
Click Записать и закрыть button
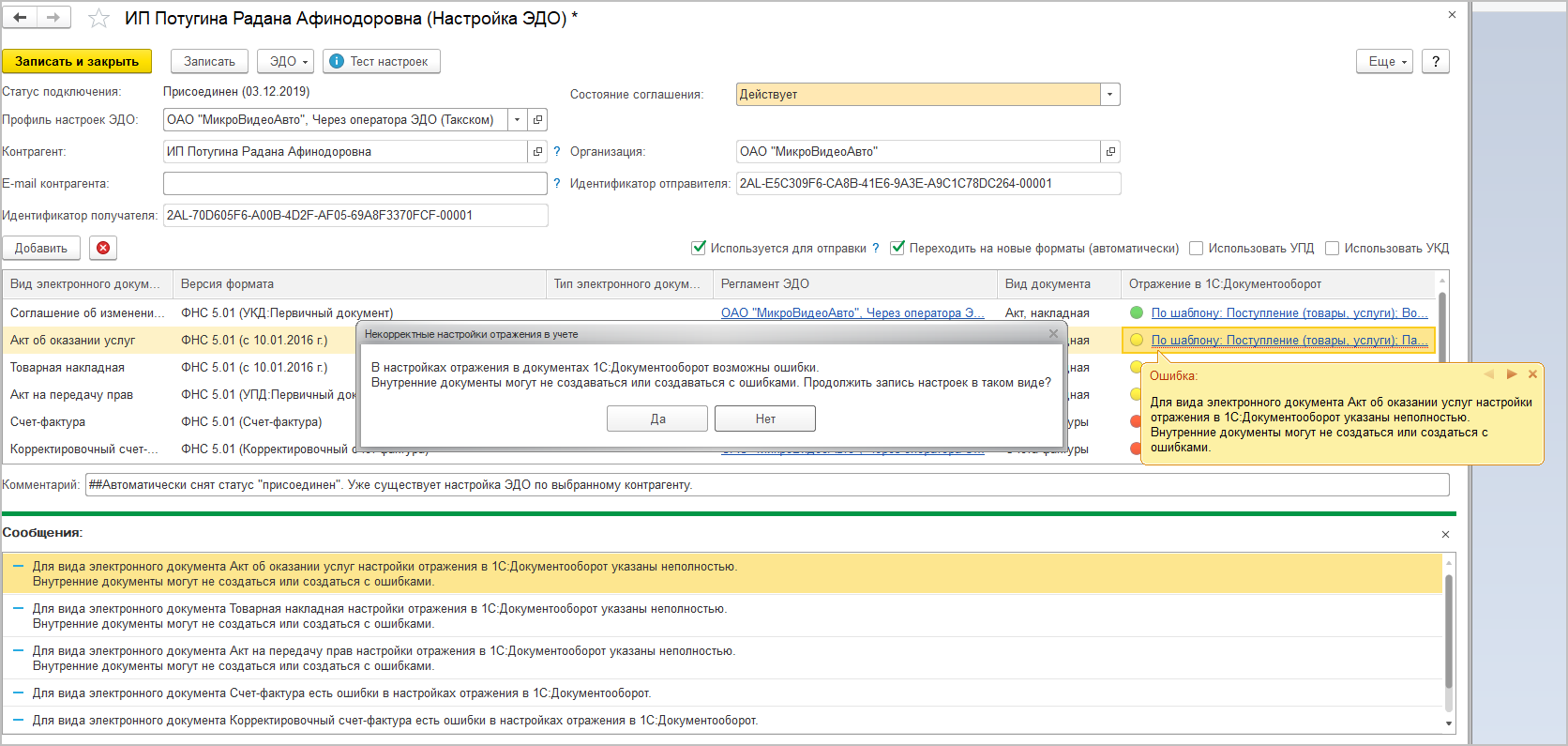tap(77, 61)
